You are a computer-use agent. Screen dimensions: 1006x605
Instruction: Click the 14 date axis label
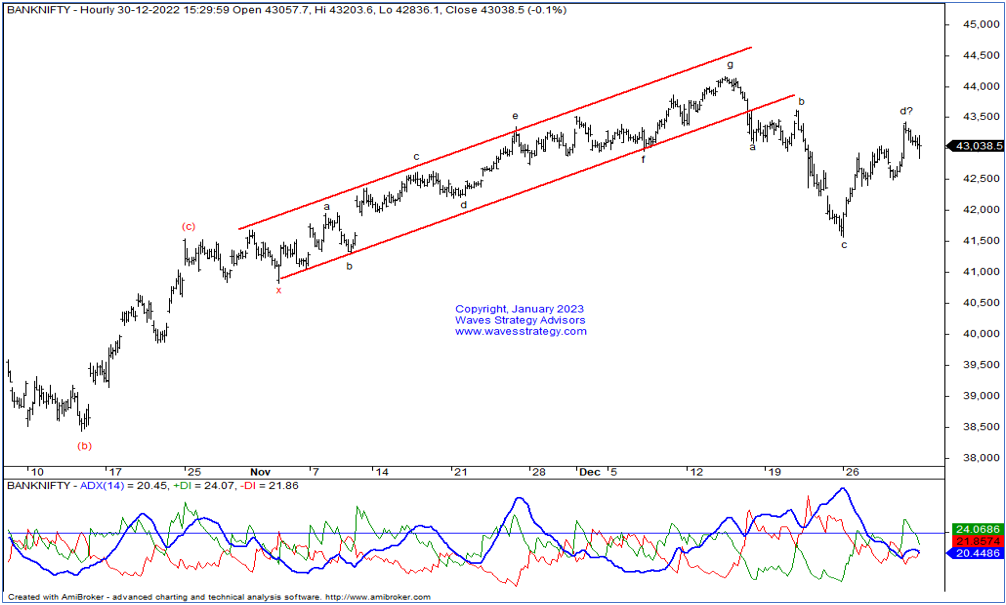[x=382, y=472]
